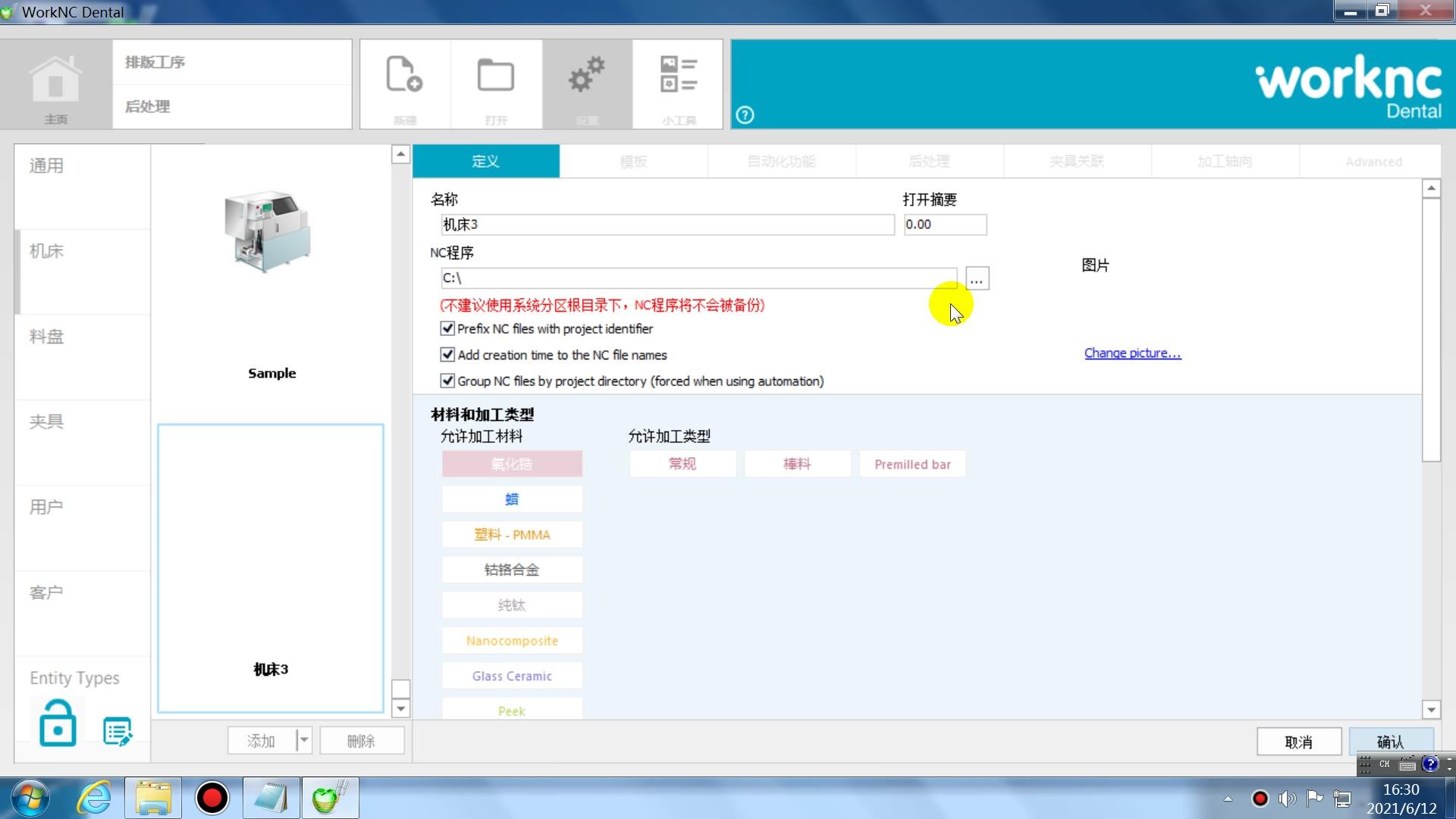Click the 新建 new file icon

pyautogui.click(x=404, y=85)
